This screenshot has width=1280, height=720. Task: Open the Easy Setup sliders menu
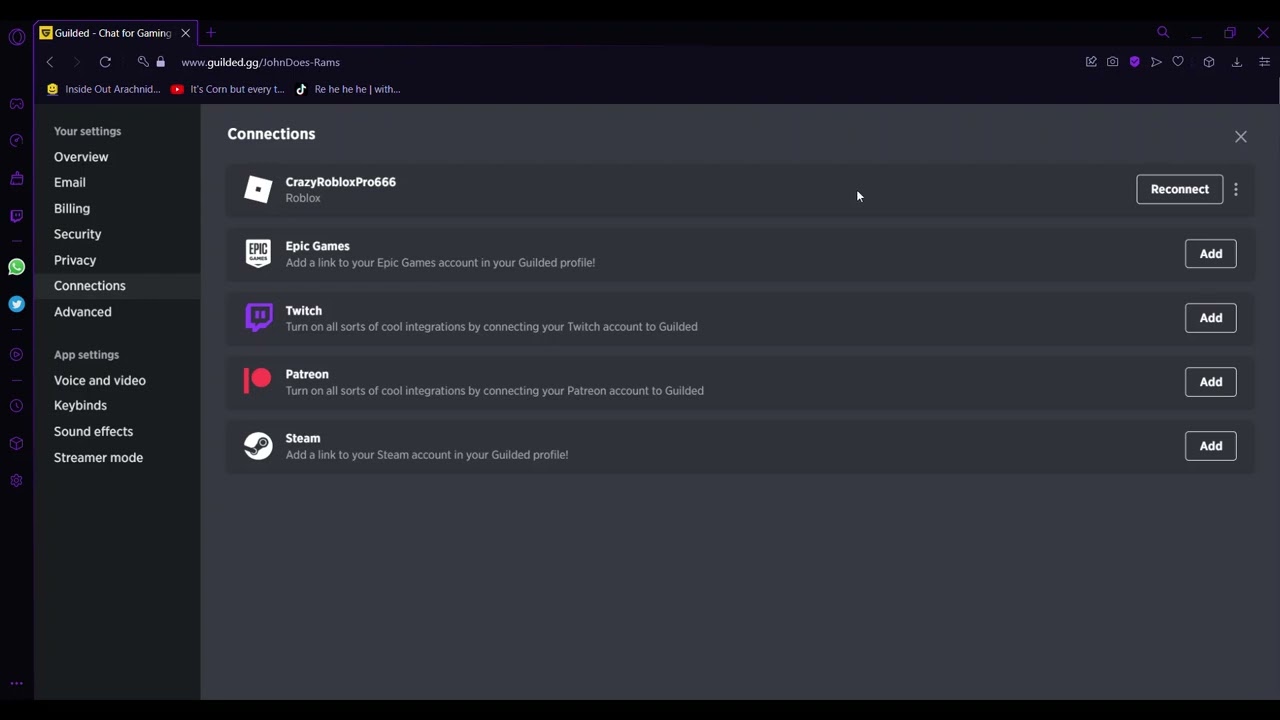pos(1264,62)
